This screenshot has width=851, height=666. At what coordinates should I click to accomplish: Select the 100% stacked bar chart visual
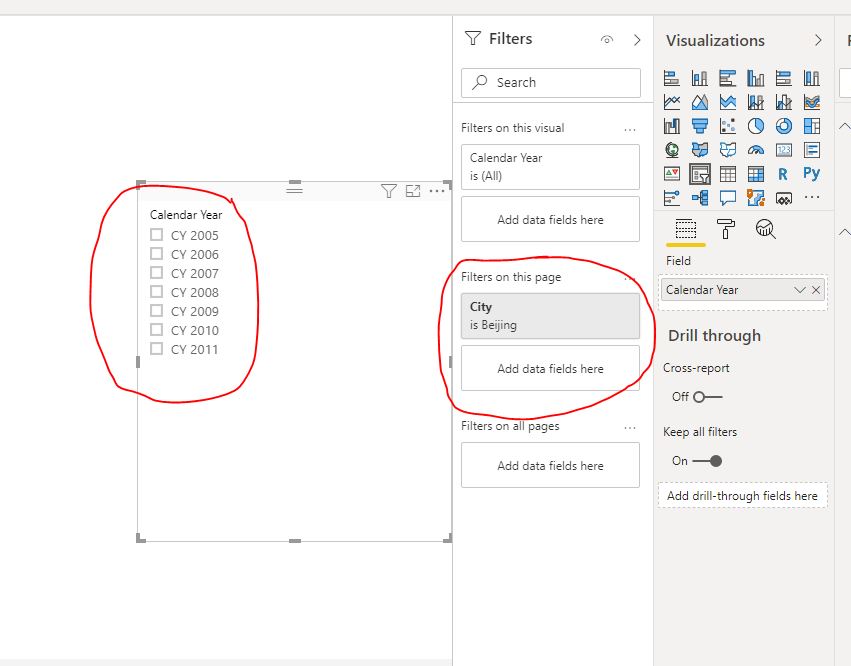pos(784,79)
